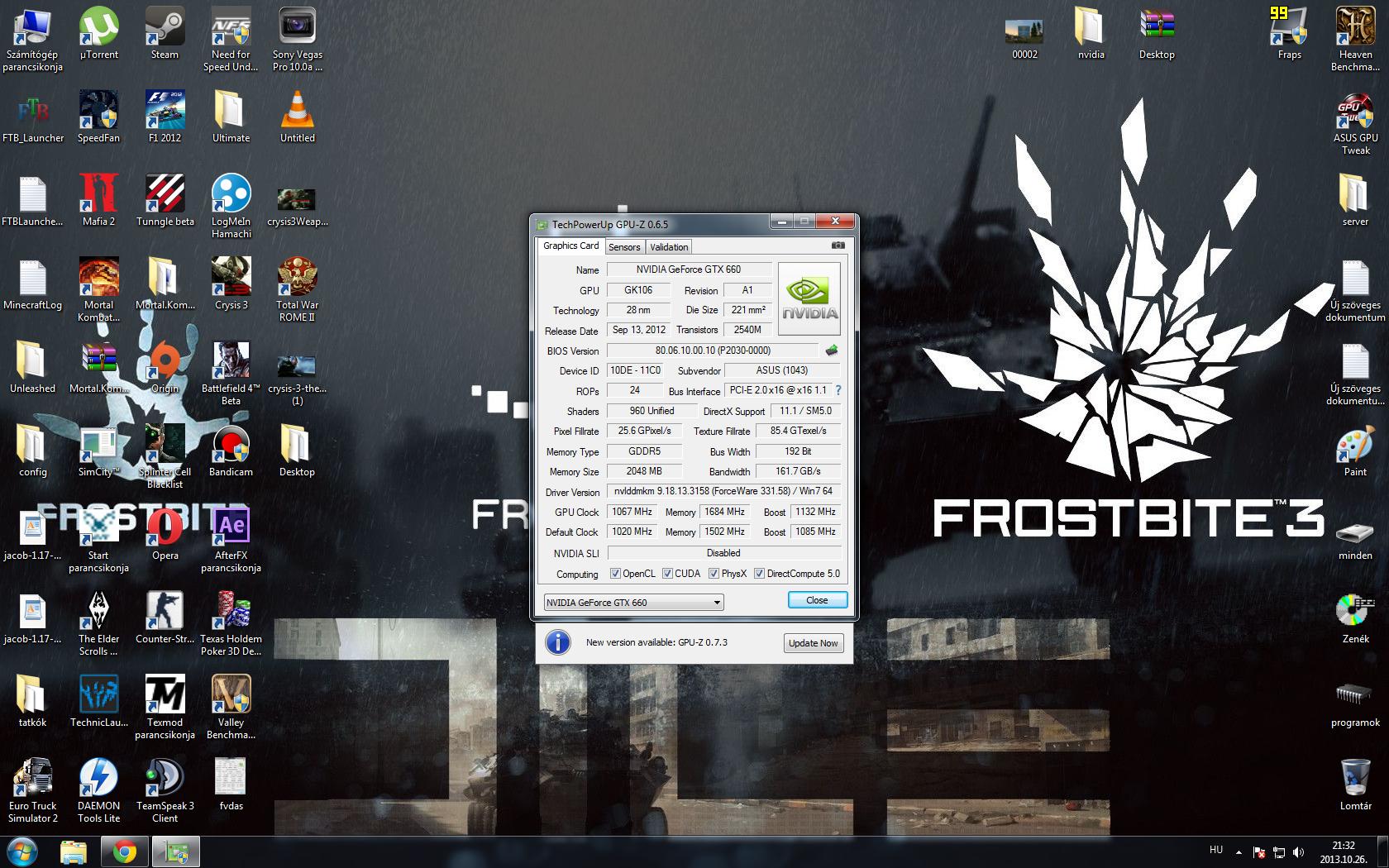Select the Tunngle beta icon
This screenshot has height=868, width=1389.
click(165, 201)
